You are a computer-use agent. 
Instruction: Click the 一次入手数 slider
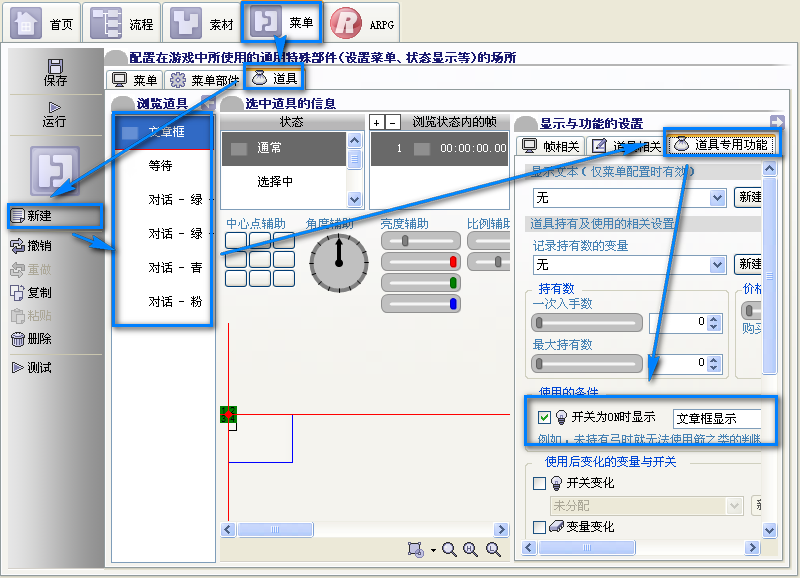pyautogui.click(x=587, y=322)
